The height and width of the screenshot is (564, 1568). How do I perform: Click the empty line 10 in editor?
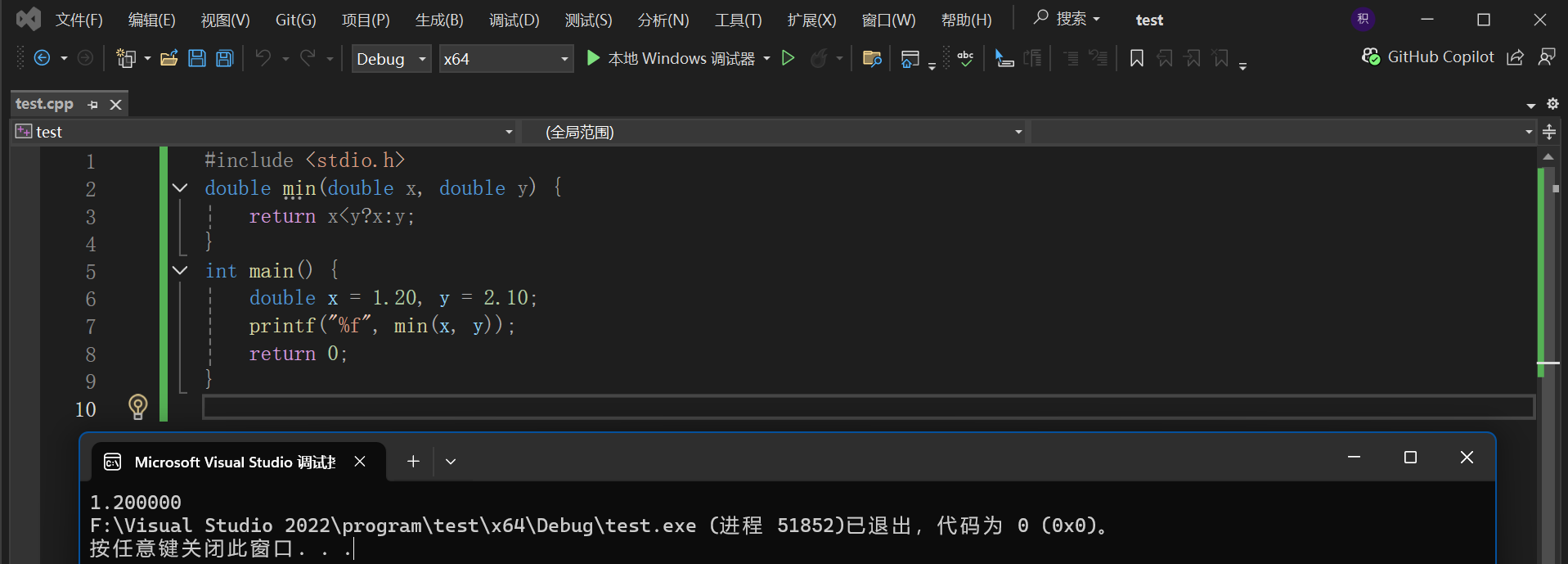tap(868, 407)
